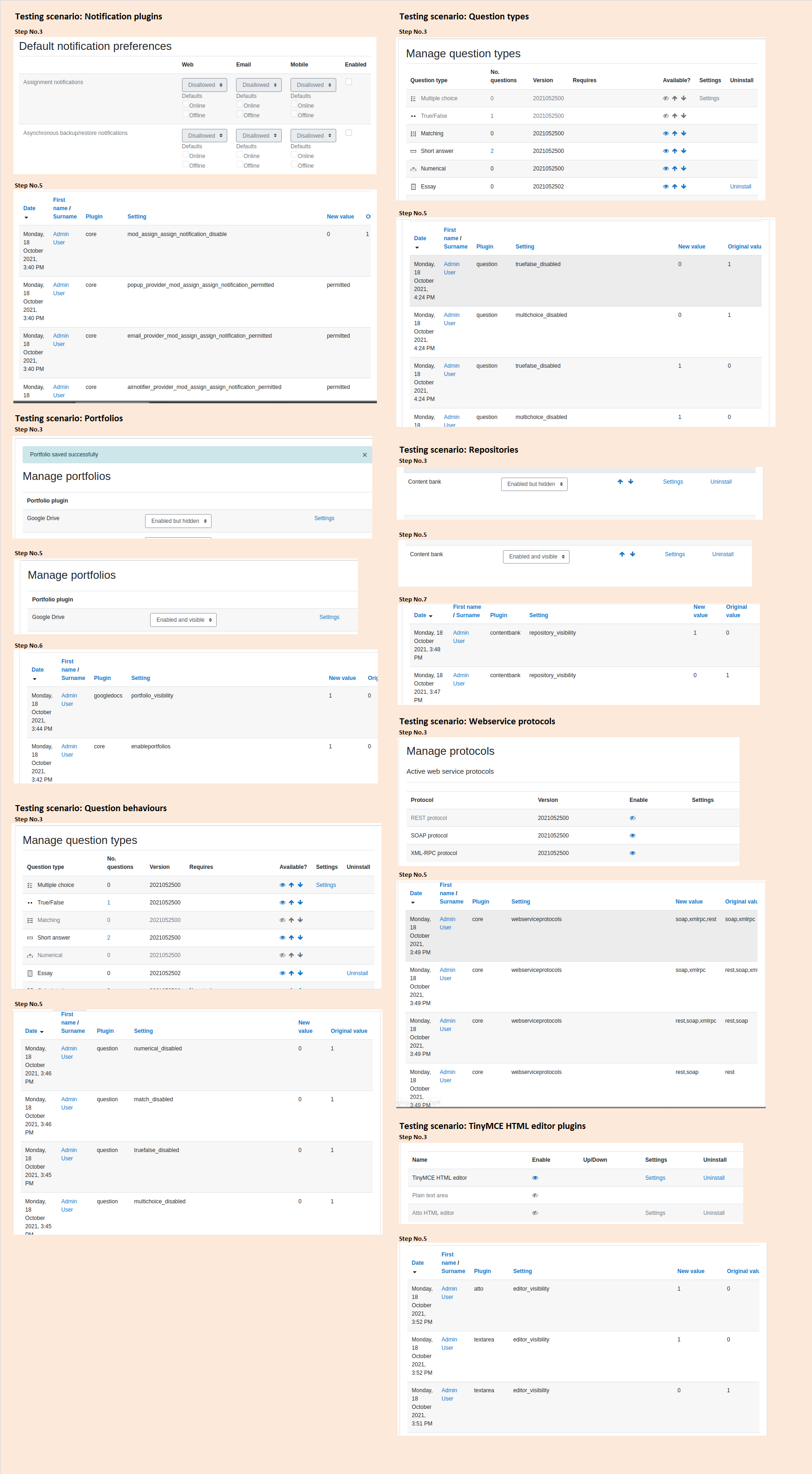The width and height of the screenshot is (812, 1474).
Task: Move Numerical down in Question types scenario table
Action: 684,169
